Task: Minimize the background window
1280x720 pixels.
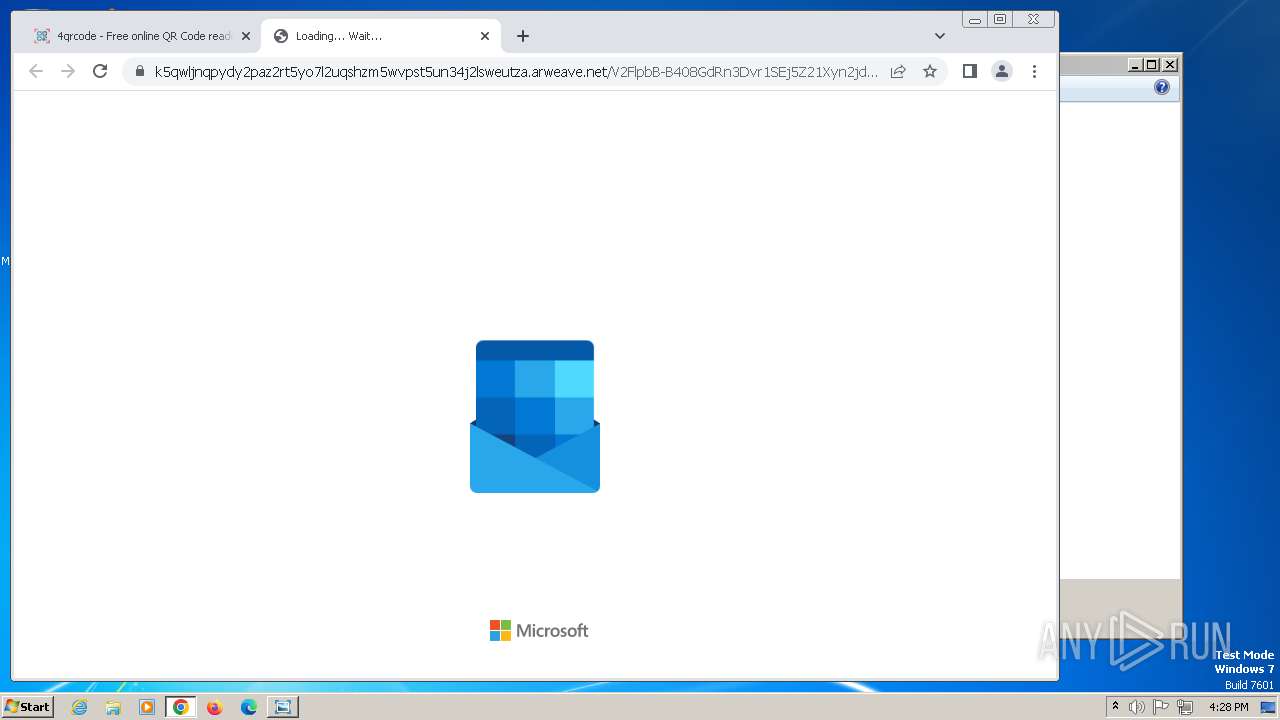Action: coord(1135,65)
